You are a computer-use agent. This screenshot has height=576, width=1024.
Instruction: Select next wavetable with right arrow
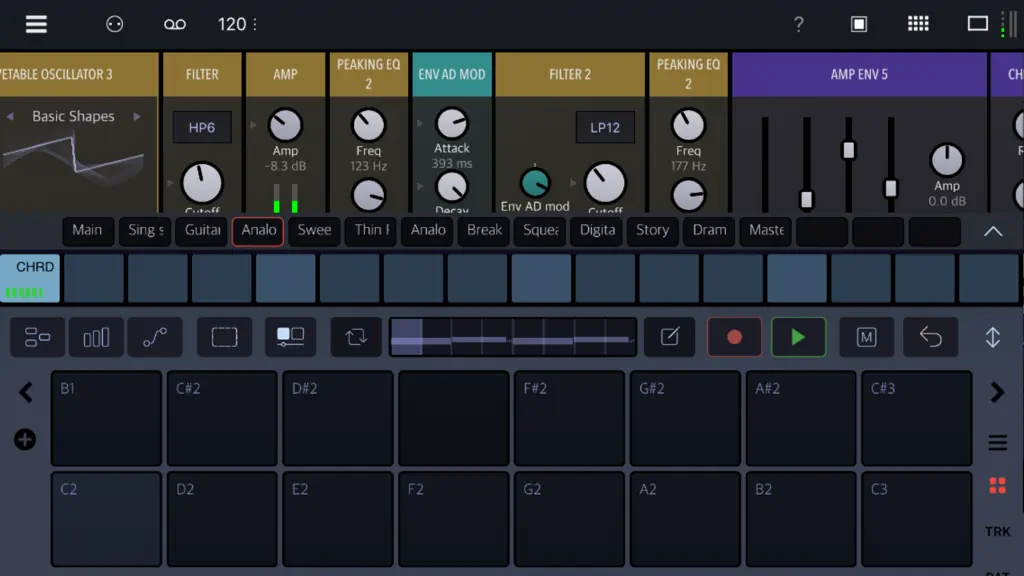(x=137, y=117)
